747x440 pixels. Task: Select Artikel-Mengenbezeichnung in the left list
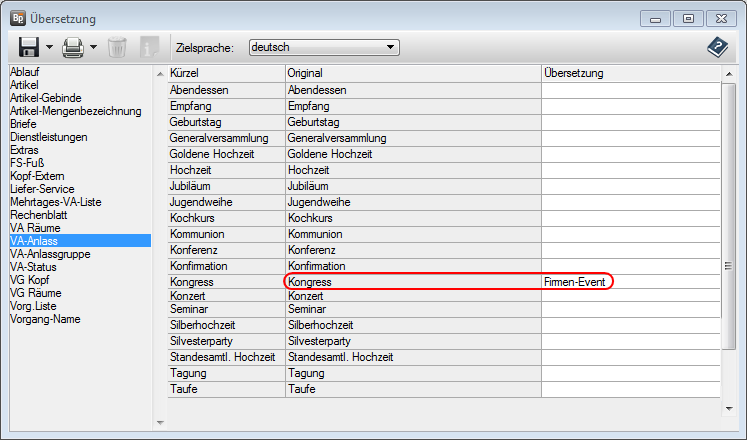[x=75, y=111]
